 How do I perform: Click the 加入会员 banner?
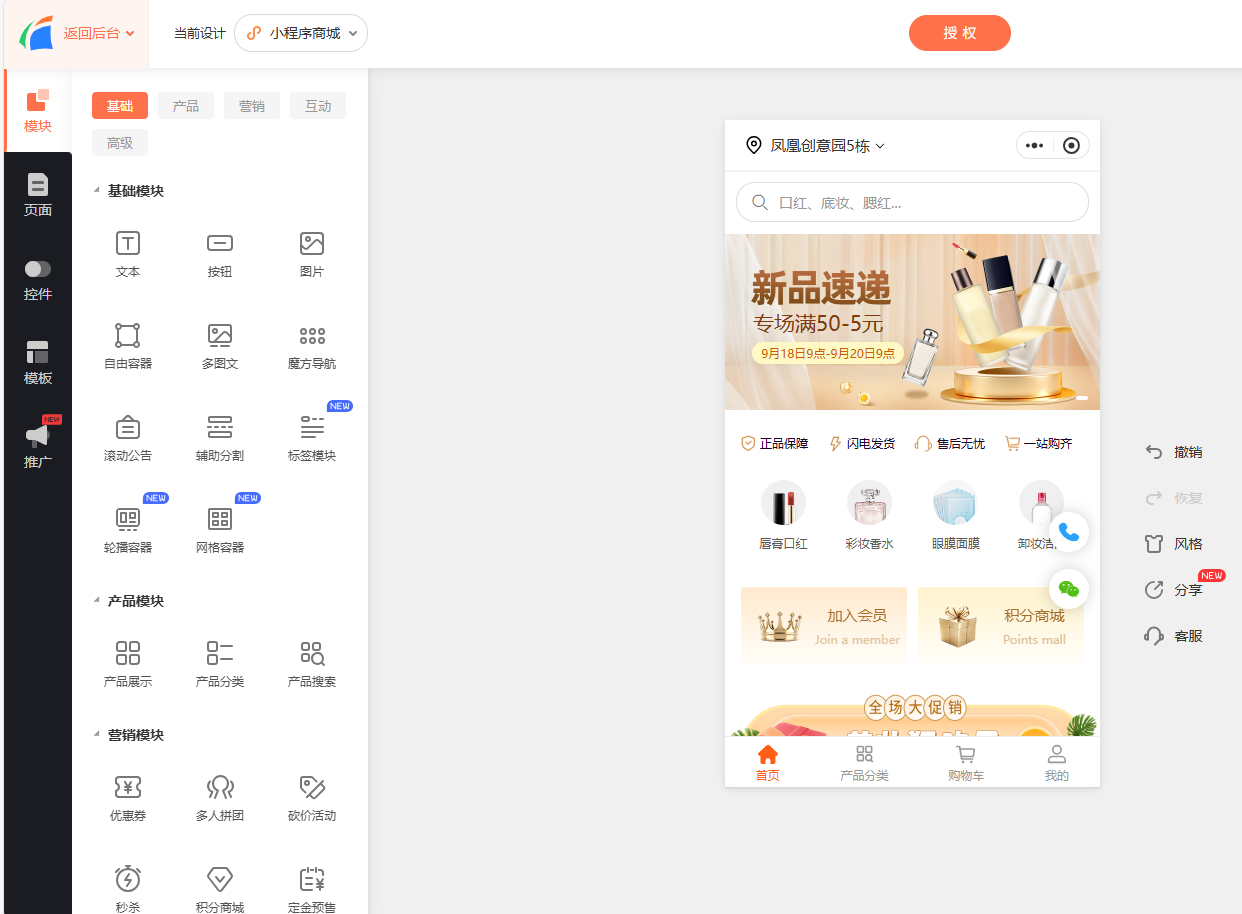[823, 625]
